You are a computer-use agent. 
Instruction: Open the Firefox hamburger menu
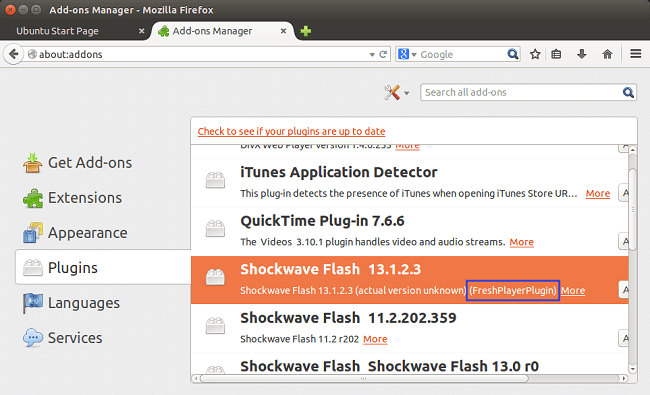[x=635, y=53]
